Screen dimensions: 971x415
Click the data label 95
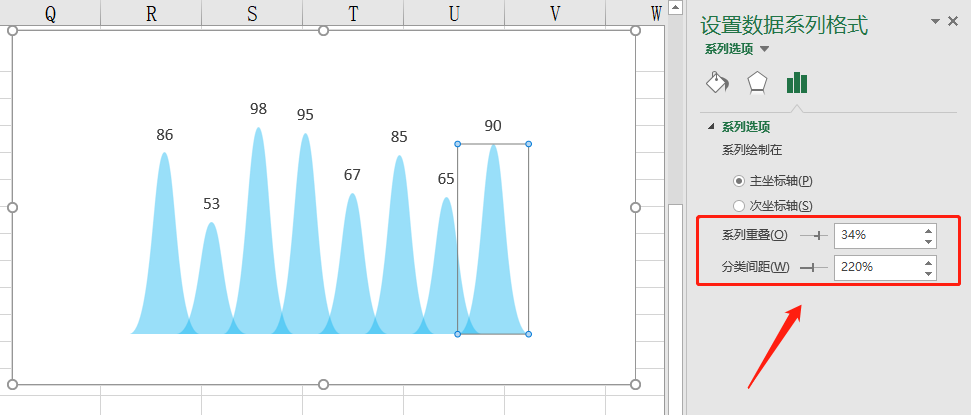[305, 115]
